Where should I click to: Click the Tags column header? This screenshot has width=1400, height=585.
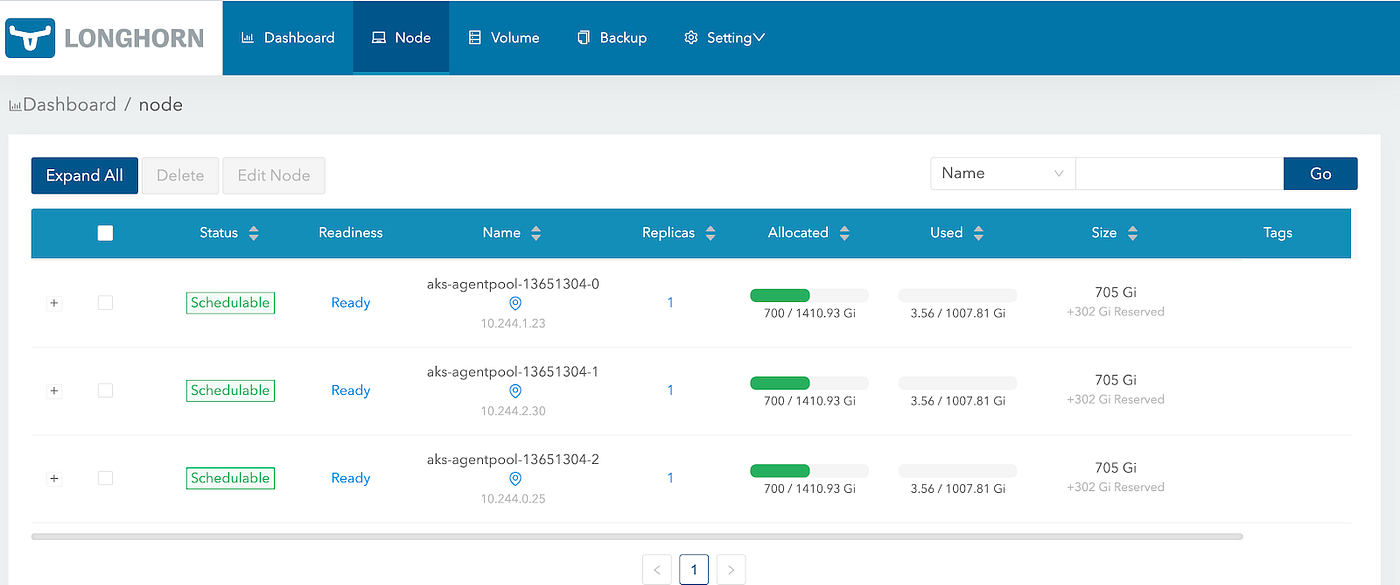pyautogui.click(x=1277, y=233)
